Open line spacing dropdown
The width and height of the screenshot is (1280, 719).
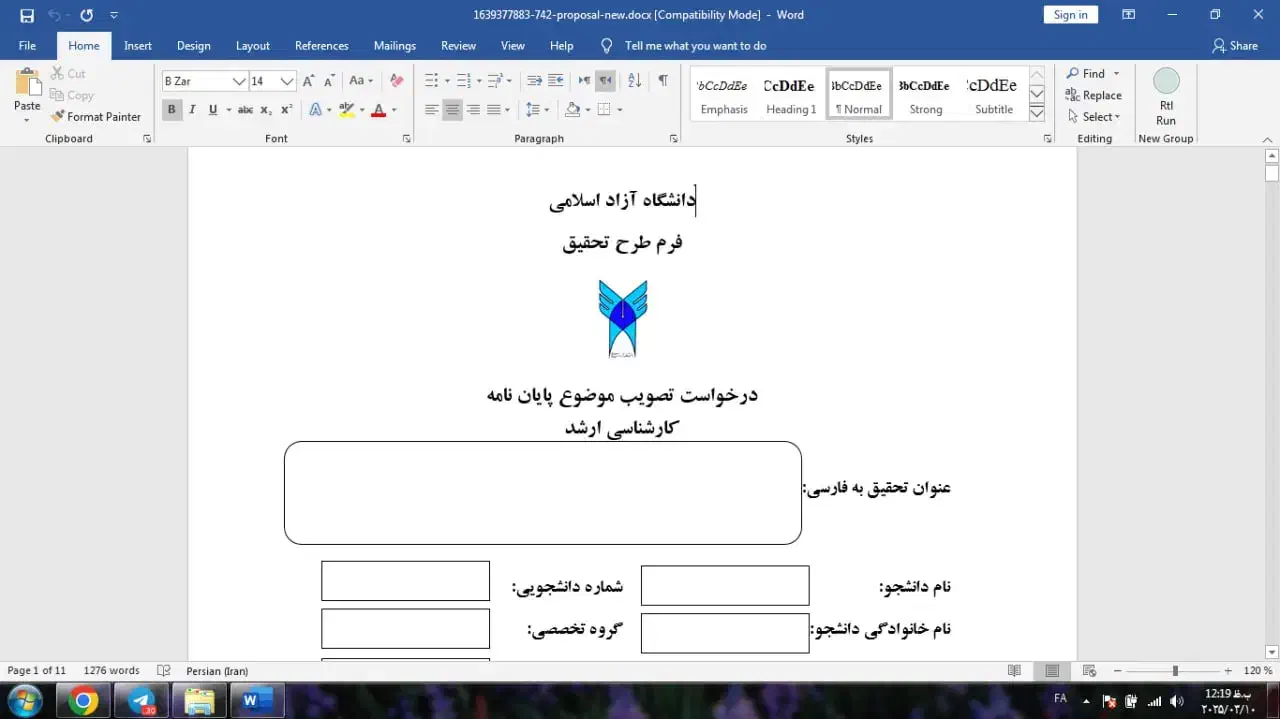tap(538, 110)
